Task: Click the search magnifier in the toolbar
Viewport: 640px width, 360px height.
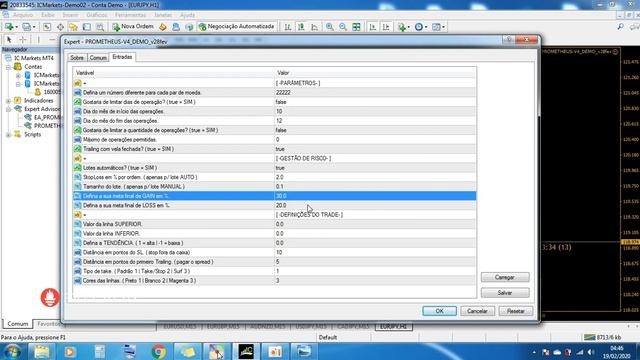Action: pos(620,27)
